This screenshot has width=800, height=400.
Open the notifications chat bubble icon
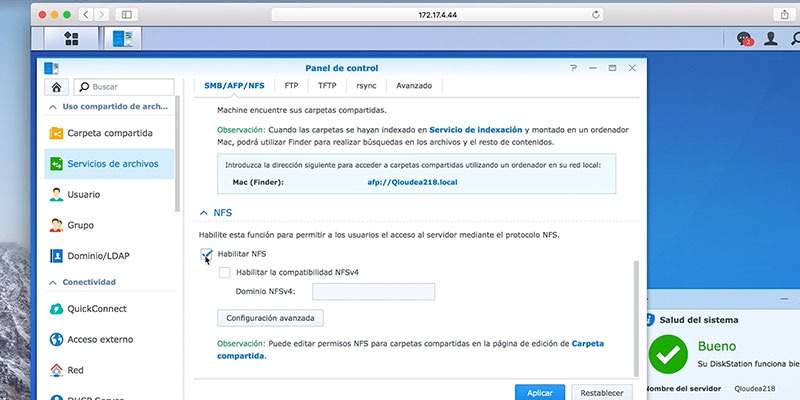point(744,39)
